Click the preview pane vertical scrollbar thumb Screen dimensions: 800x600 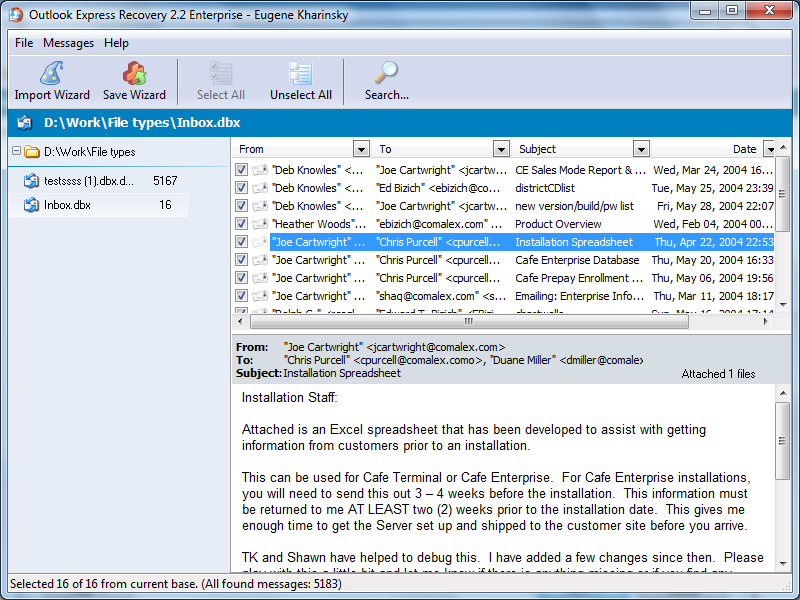(x=782, y=441)
